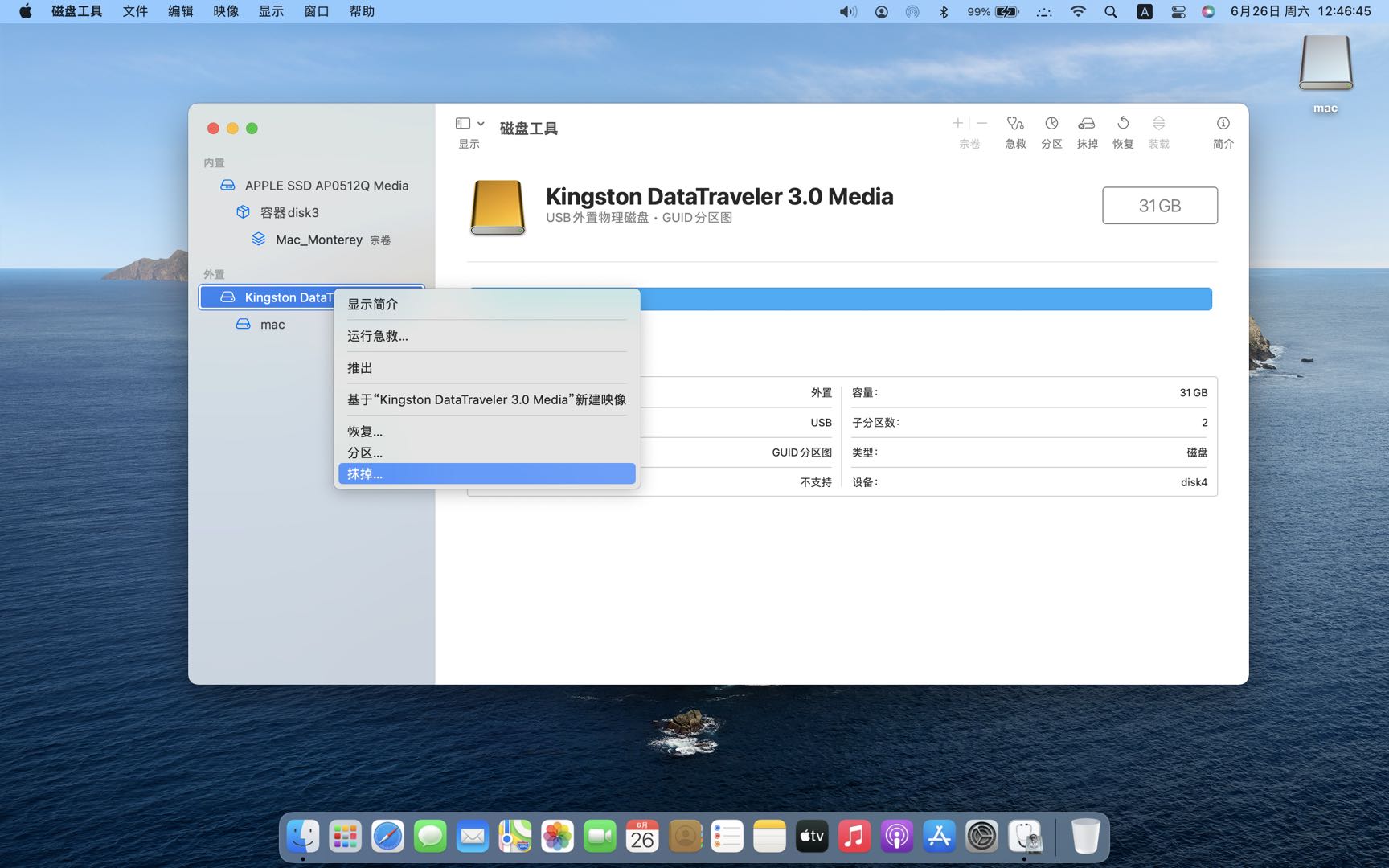Click Disk Utility icon in the Dock
Screen dimensions: 1389x868
click(1025, 837)
